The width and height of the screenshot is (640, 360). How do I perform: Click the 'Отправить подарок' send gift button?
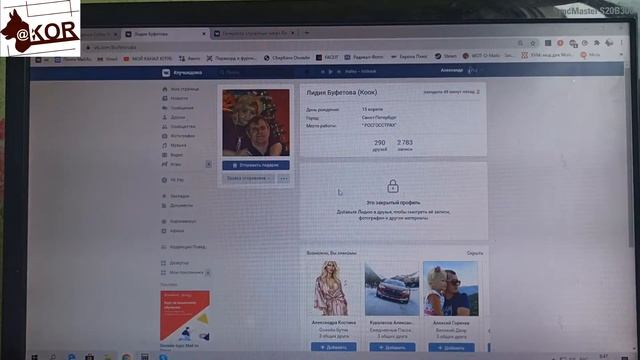(x=256, y=165)
